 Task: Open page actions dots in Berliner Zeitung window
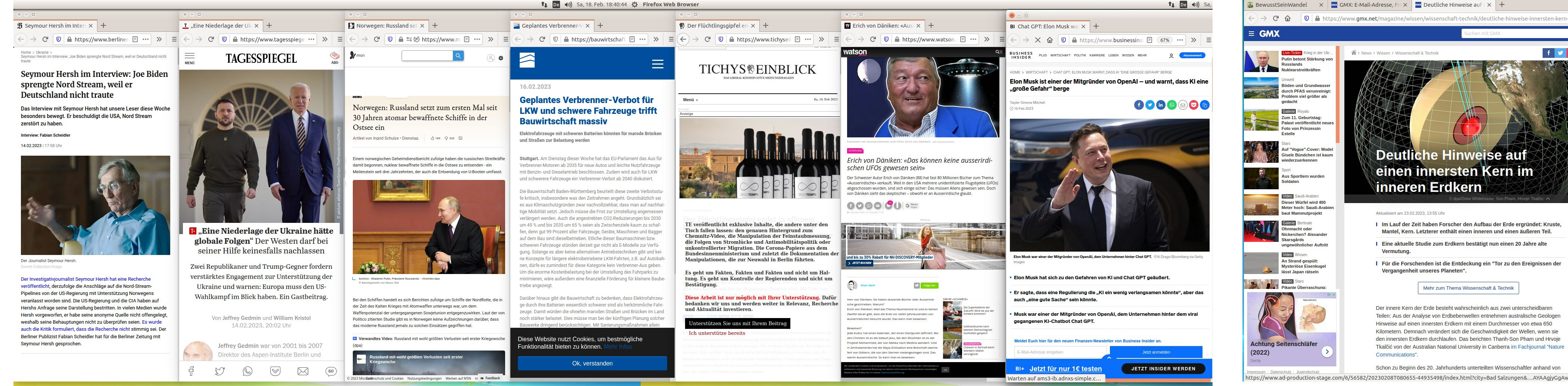pyautogui.click(x=146, y=39)
